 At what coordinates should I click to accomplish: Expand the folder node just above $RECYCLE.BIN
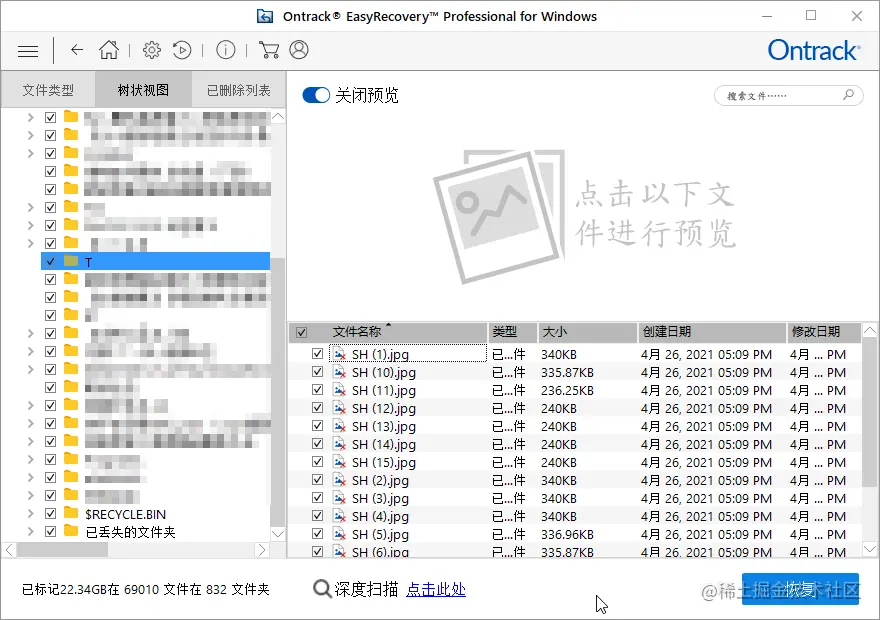[30, 495]
